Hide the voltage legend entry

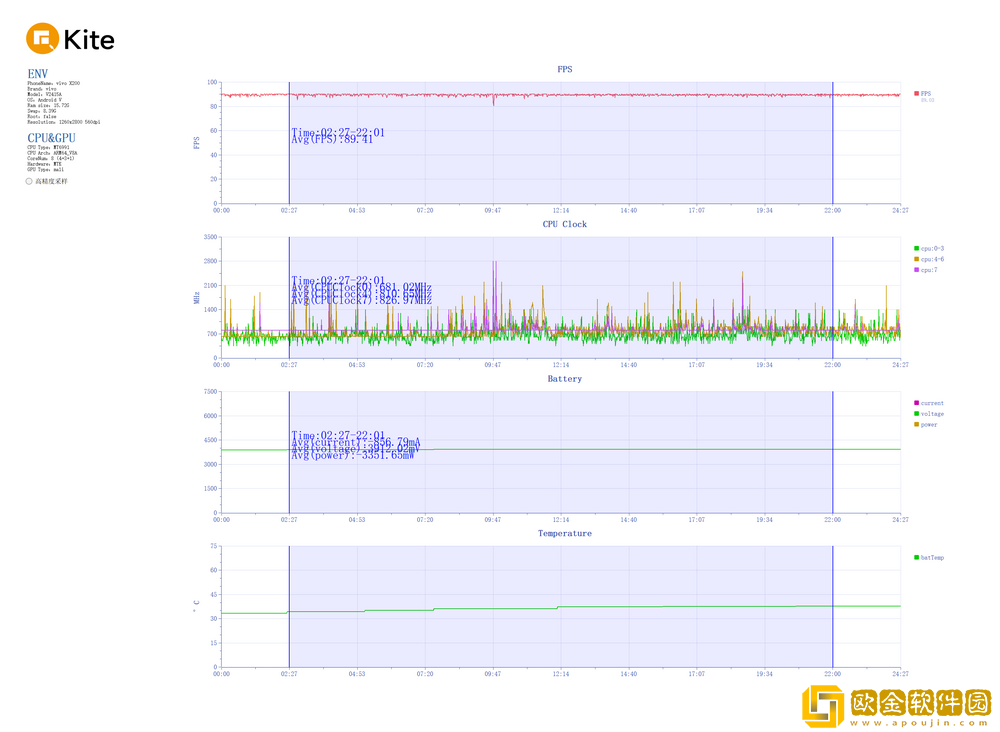tap(930, 414)
